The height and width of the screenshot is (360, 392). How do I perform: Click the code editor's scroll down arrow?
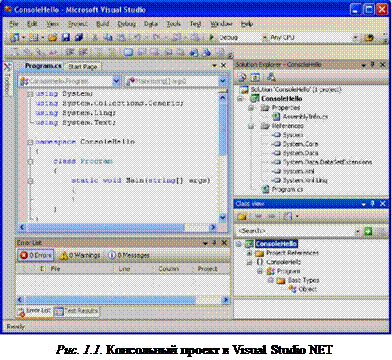223,217
